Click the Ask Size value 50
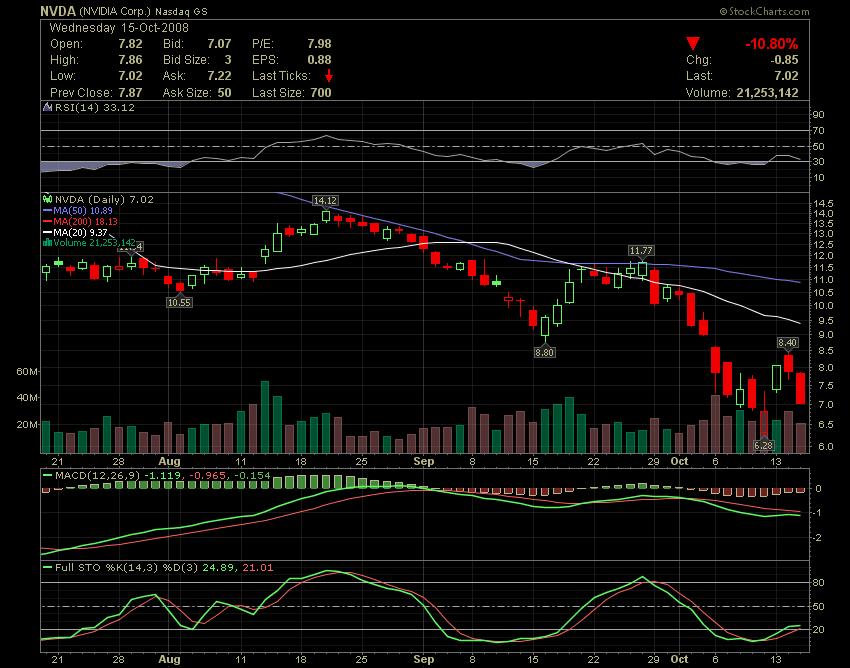 coord(224,92)
